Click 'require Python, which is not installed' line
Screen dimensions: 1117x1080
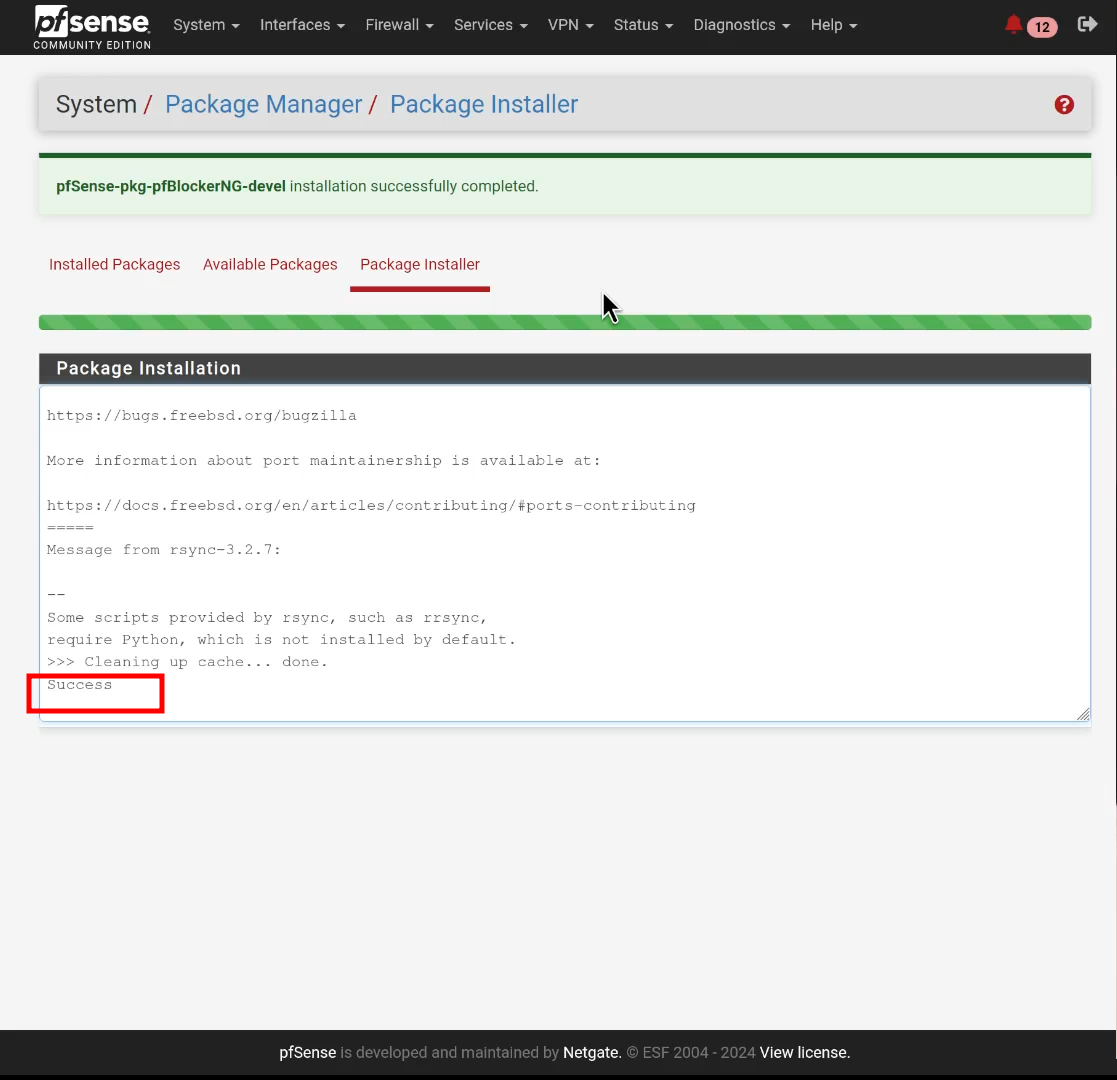click(x=281, y=639)
